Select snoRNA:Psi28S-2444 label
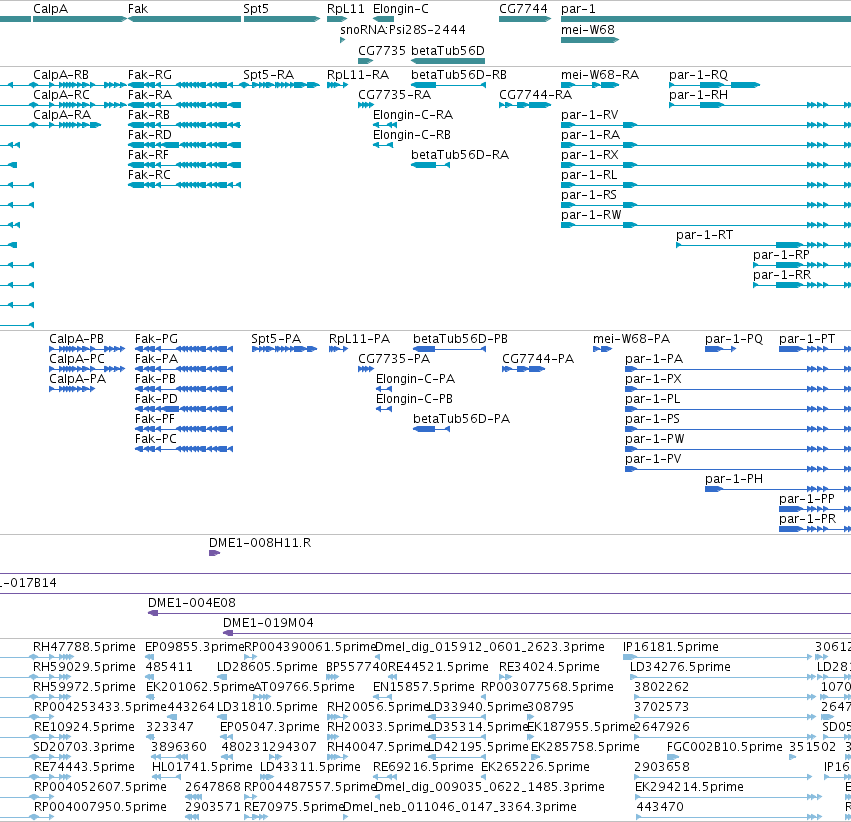This screenshot has height=822, width=851. tap(403, 29)
